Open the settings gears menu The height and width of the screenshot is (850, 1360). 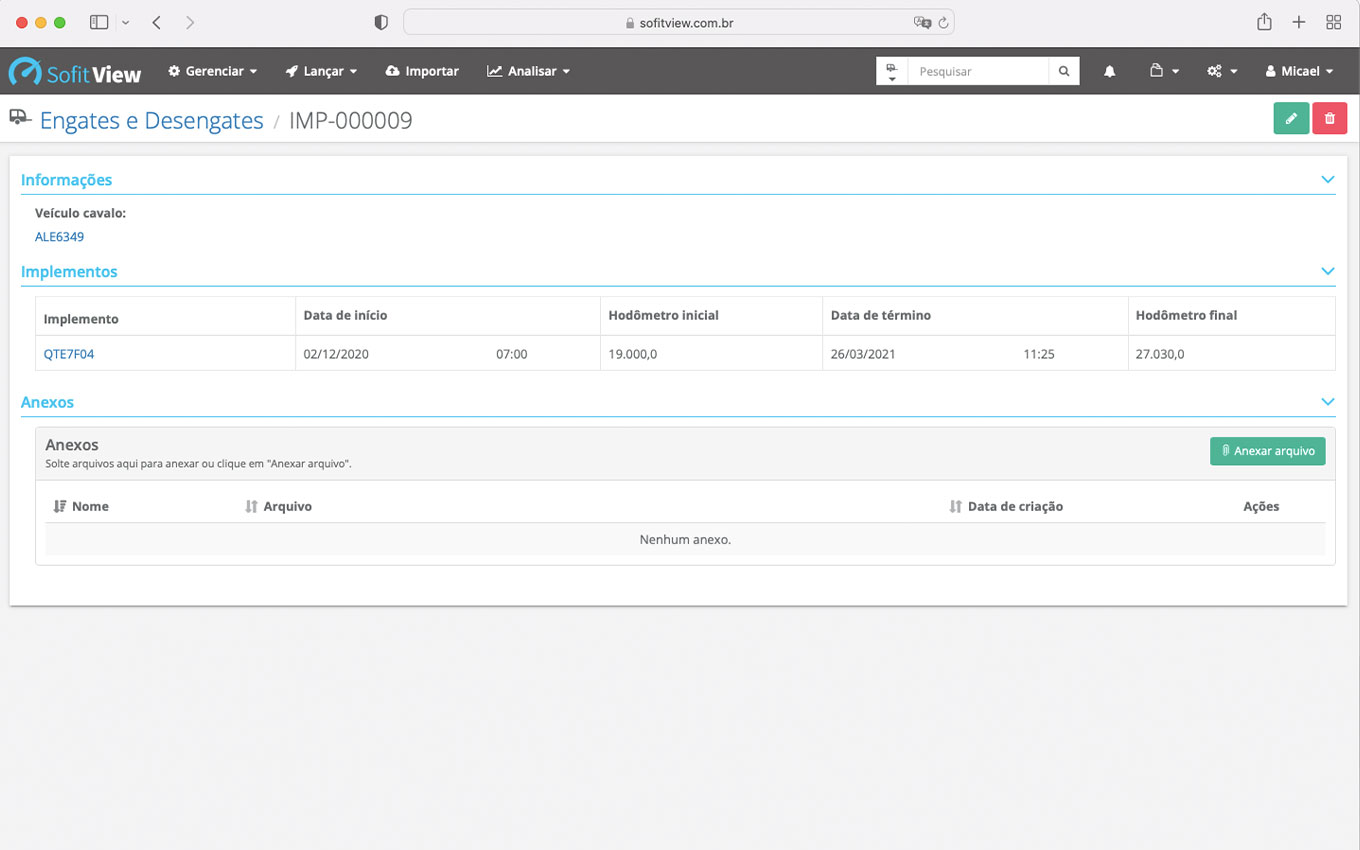[1221, 72]
